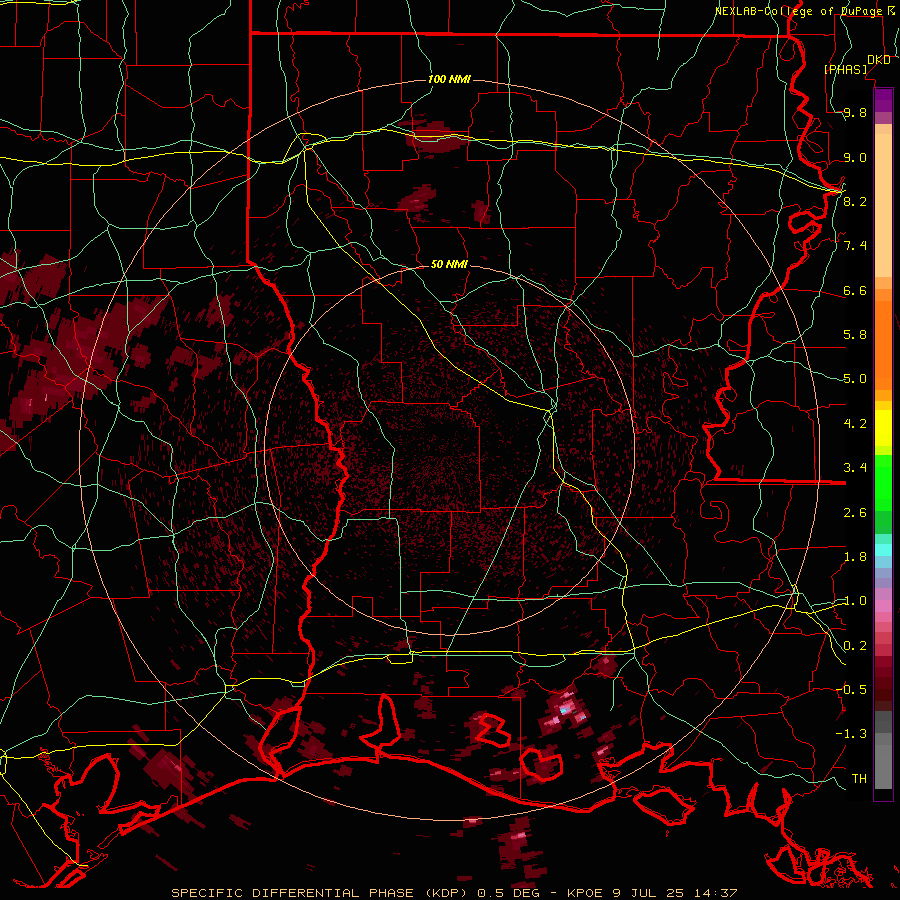Click the yellow segment of the color bar
Screen dimensions: 900x900
tap(883, 428)
